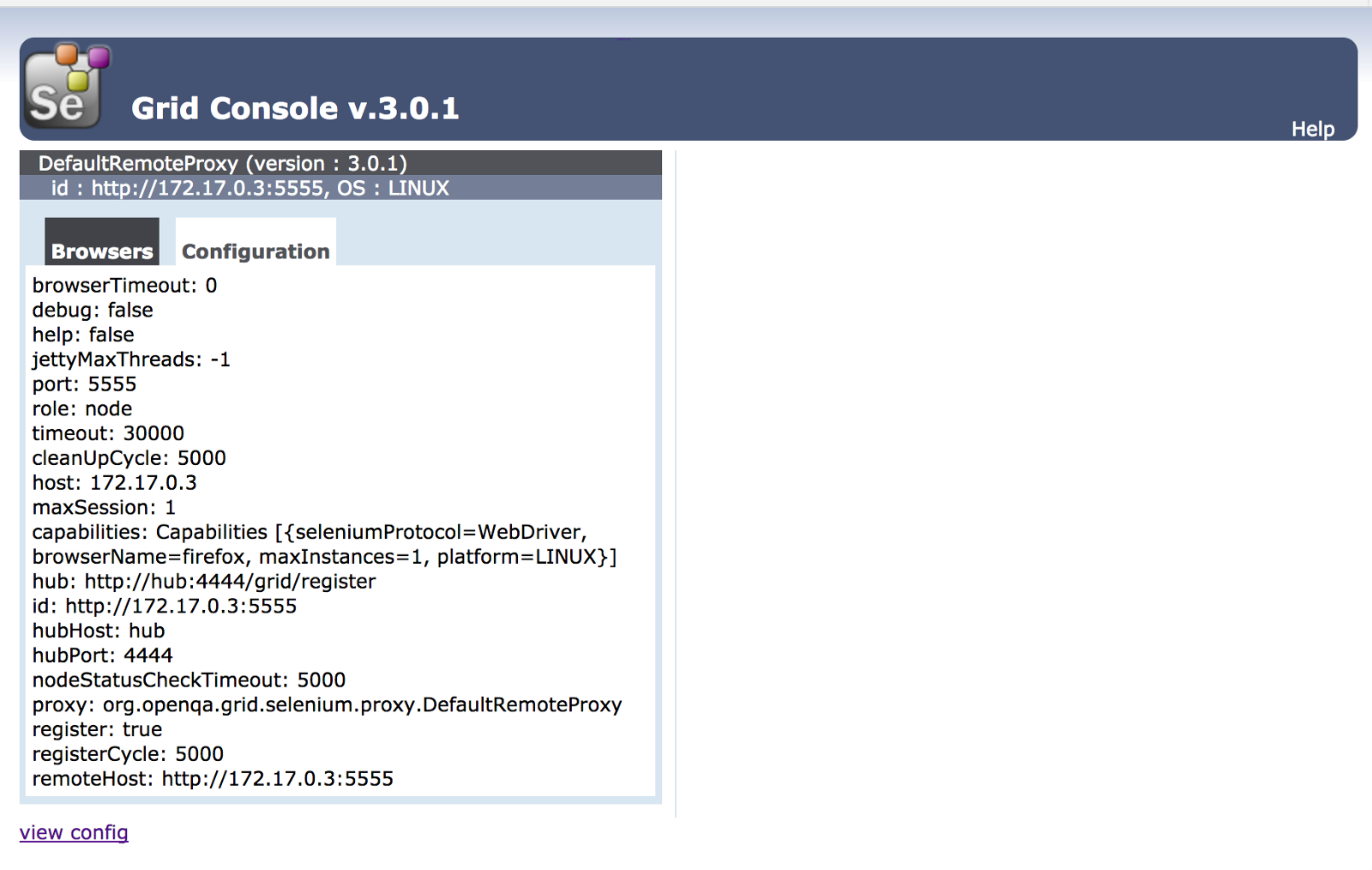The height and width of the screenshot is (870, 1372).
Task: Click the jettyMaxThreads: -1 line
Action: 131,359
